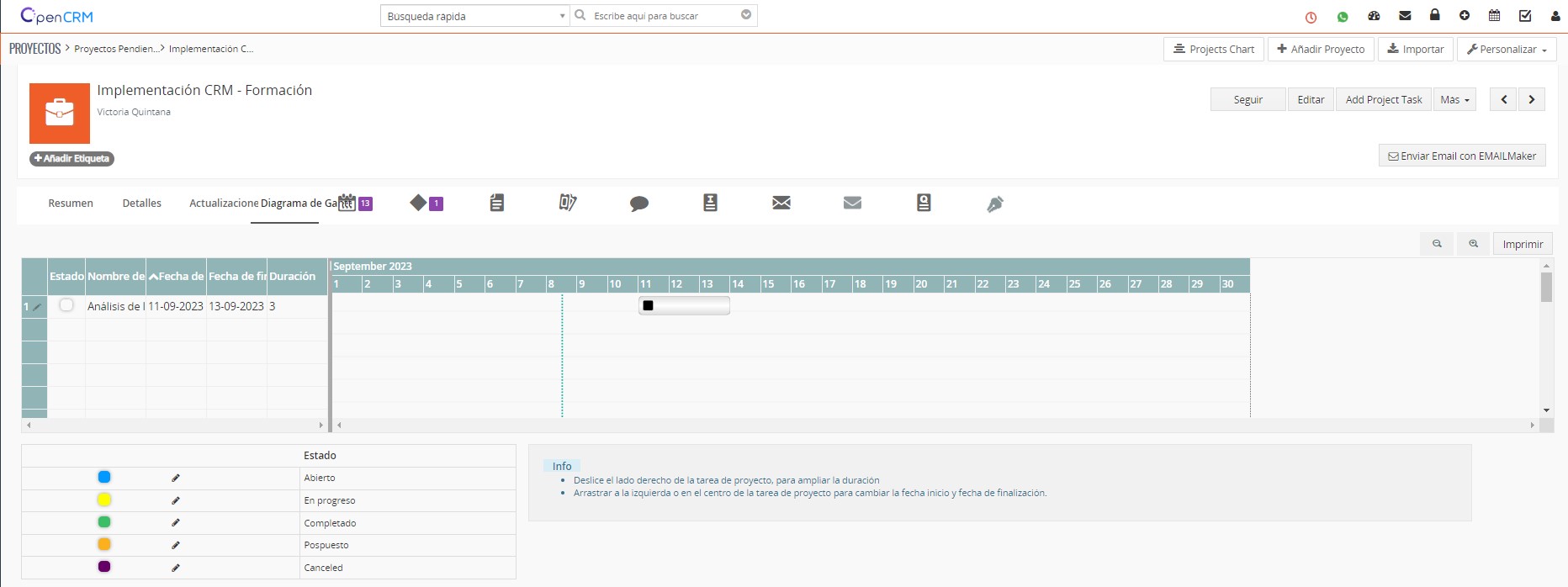Switch to the Actualizaciones tab
Screen dimensions: 1568x587
pos(223,203)
